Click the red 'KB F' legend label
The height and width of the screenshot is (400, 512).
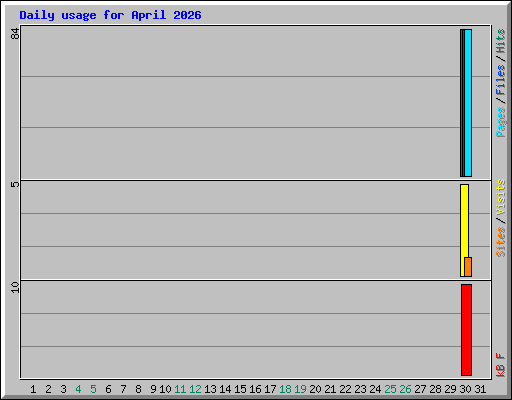pyautogui.click(x=500, y=365)
